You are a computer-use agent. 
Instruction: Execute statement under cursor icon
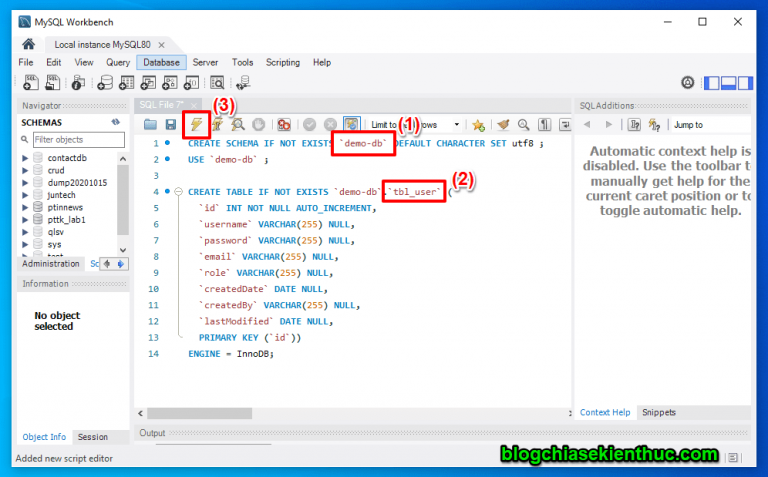click(217, 125)
